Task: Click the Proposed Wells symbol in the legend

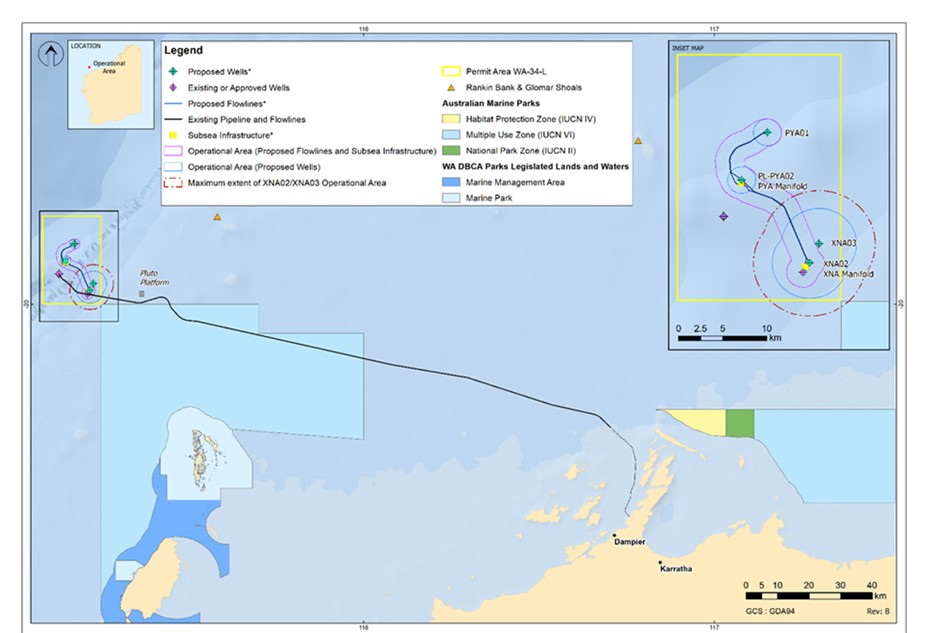Action: 173,72
